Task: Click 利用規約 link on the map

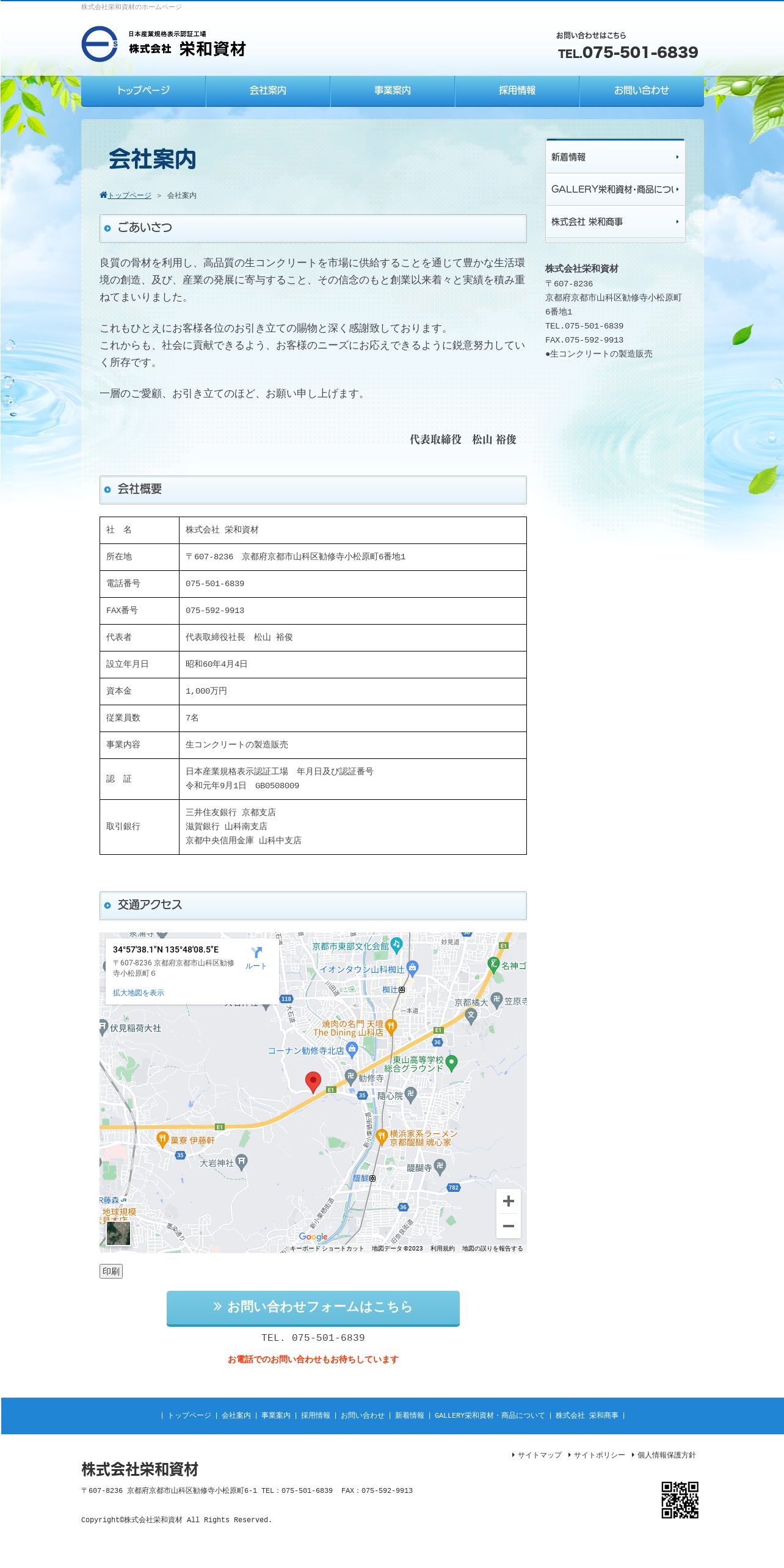Action: click(443, 1249)
